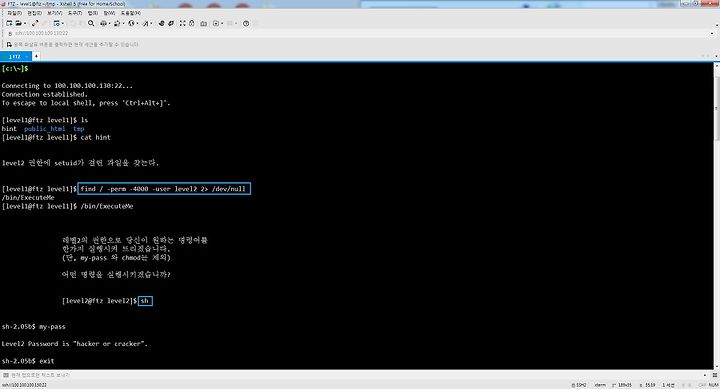The height and width of the screenshot is (389, 720).
Task: Open the color scheme icon
Action: (117, 23)
